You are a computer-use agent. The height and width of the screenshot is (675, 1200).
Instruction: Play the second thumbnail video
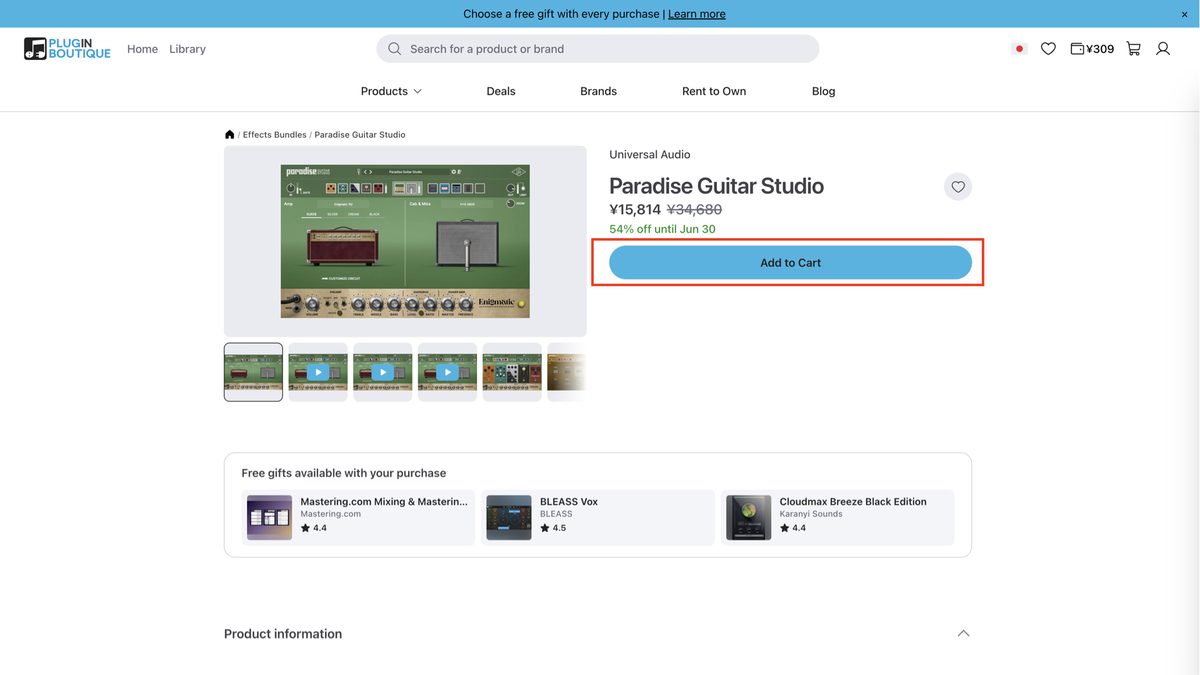coord(318,372)
